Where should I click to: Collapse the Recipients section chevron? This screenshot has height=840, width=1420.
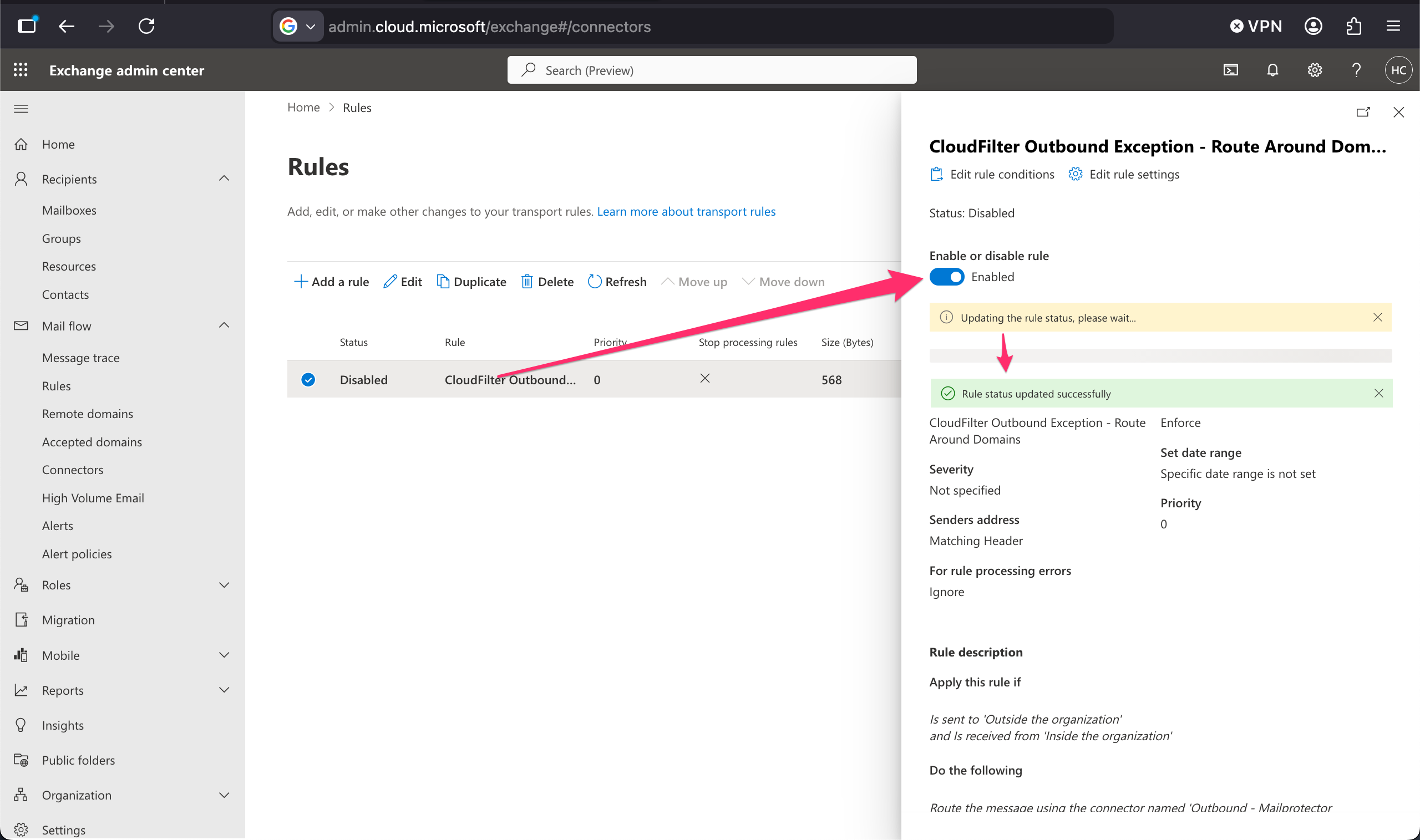tap(224, 179)
